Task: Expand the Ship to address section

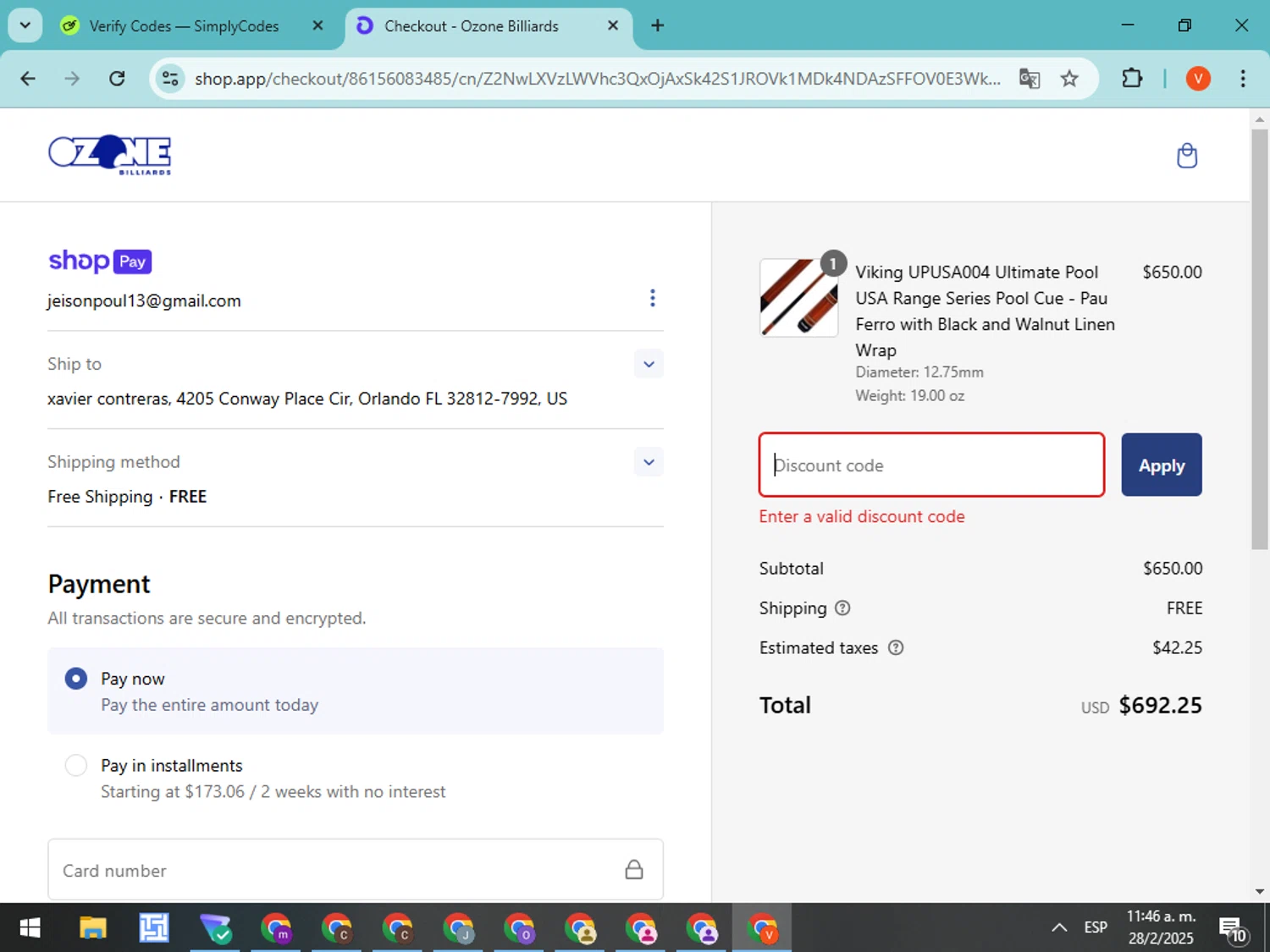Action: [x=649, y=364]
